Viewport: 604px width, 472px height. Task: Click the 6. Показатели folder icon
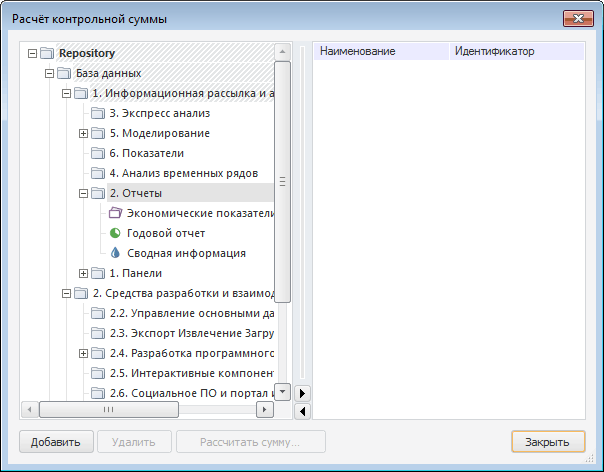coord(98,153)
